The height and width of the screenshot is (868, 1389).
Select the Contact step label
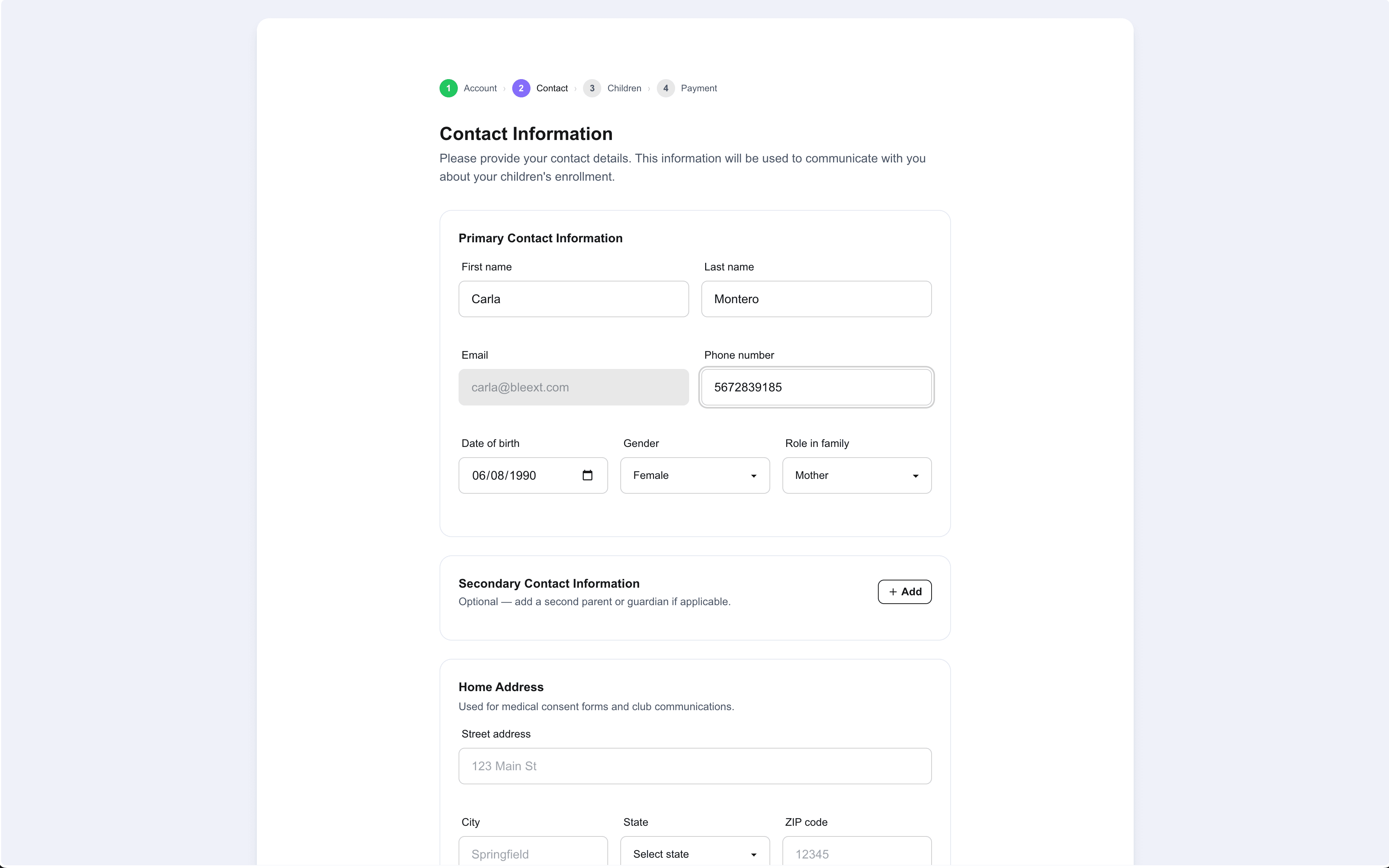click(552, 88)
